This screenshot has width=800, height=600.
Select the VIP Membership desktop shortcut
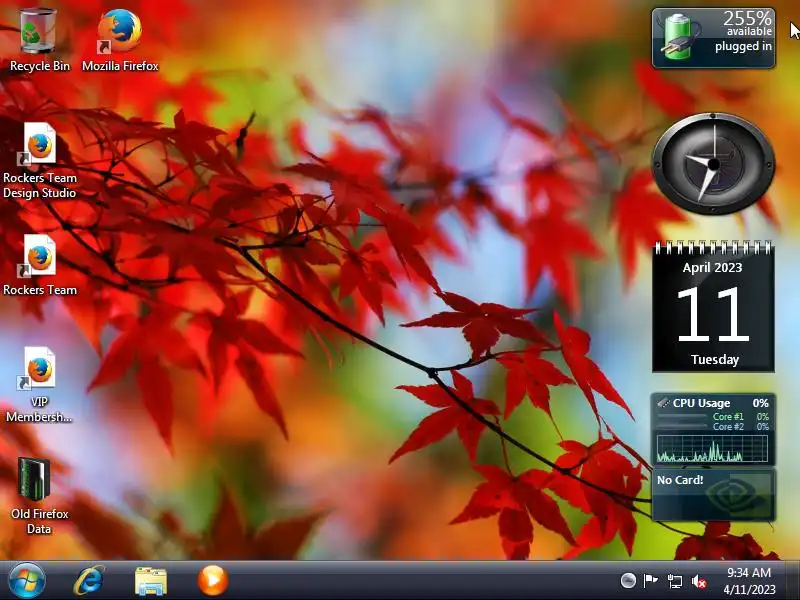point(39,385)
